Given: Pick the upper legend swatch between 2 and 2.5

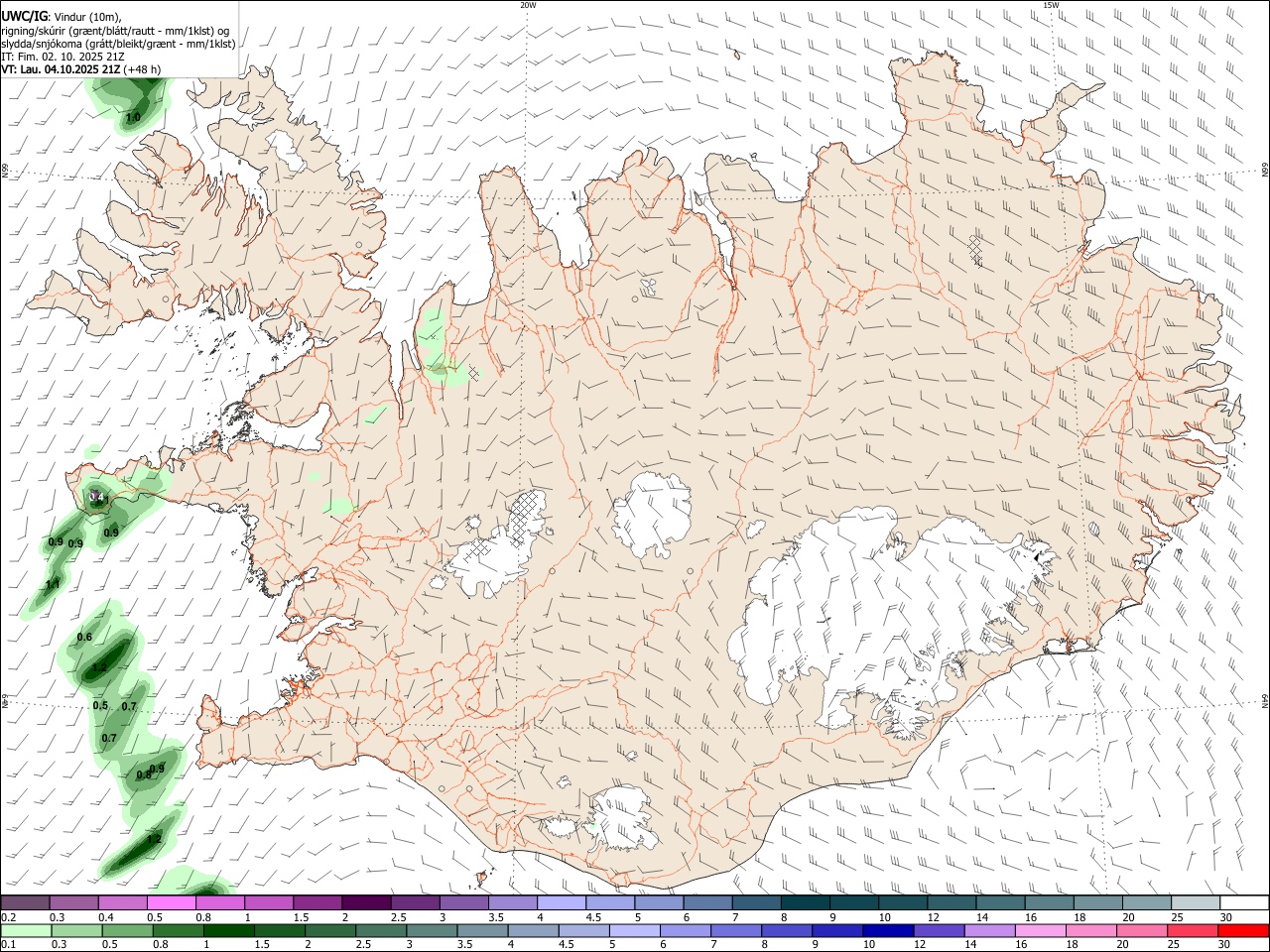Looking at the screenshot, I should coord(366,902).
